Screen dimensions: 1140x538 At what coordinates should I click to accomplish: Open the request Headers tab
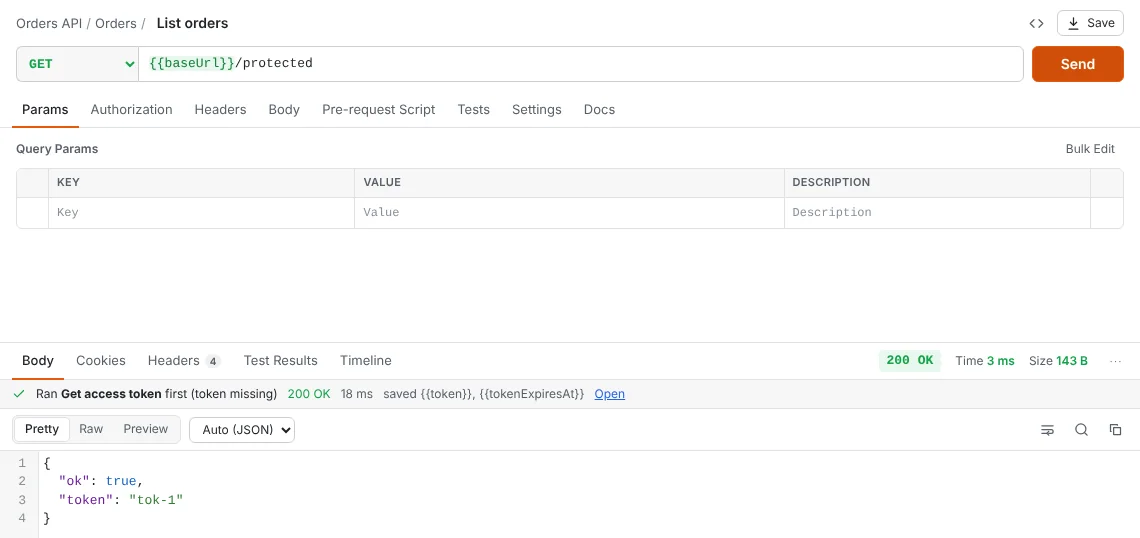[220, 110]
